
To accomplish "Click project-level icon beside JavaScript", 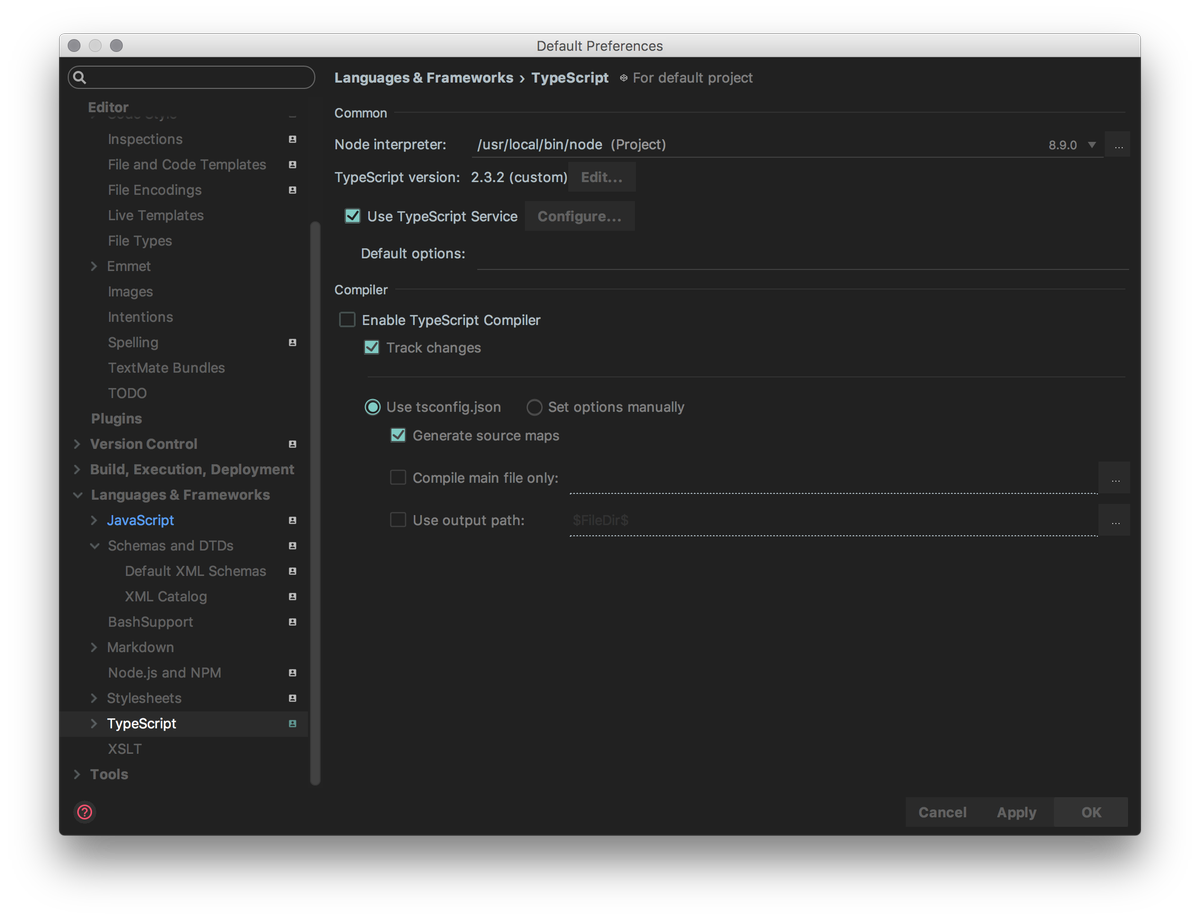I will pos(292,520).
